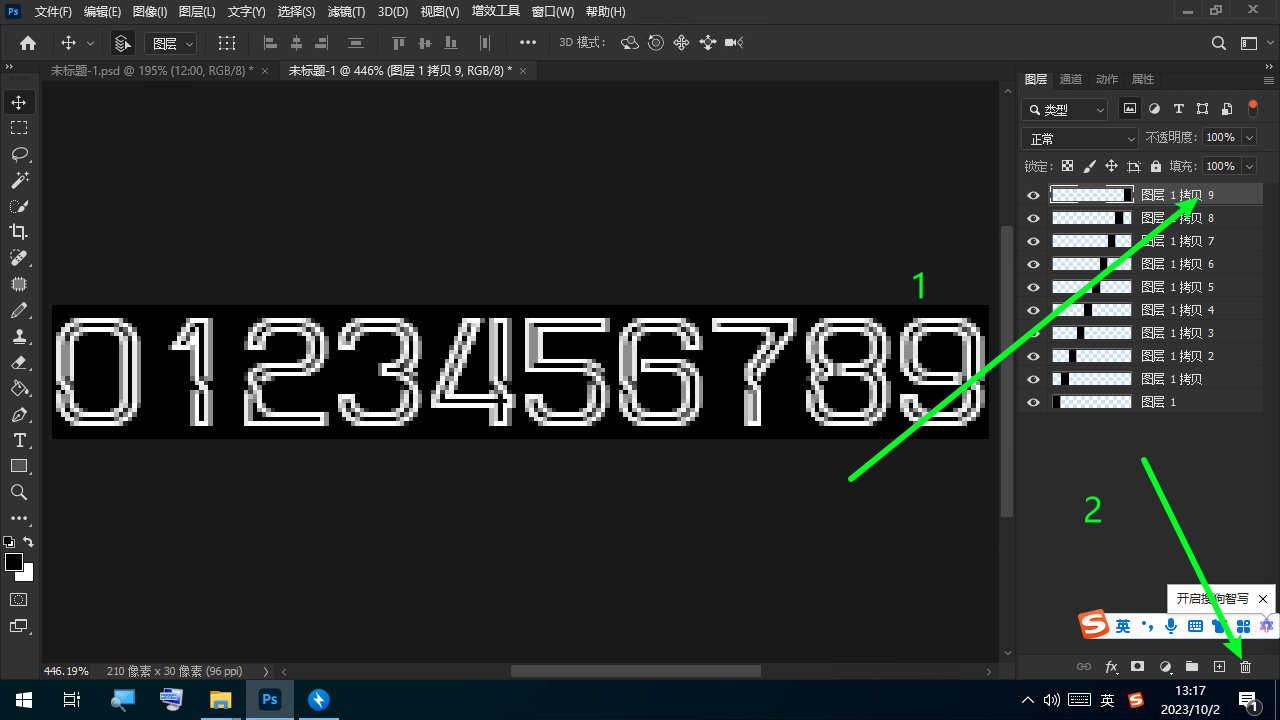Viewport: 1280px width, 720px height.
Task: Select the Magic Wand tool
Action: [19, 180]
